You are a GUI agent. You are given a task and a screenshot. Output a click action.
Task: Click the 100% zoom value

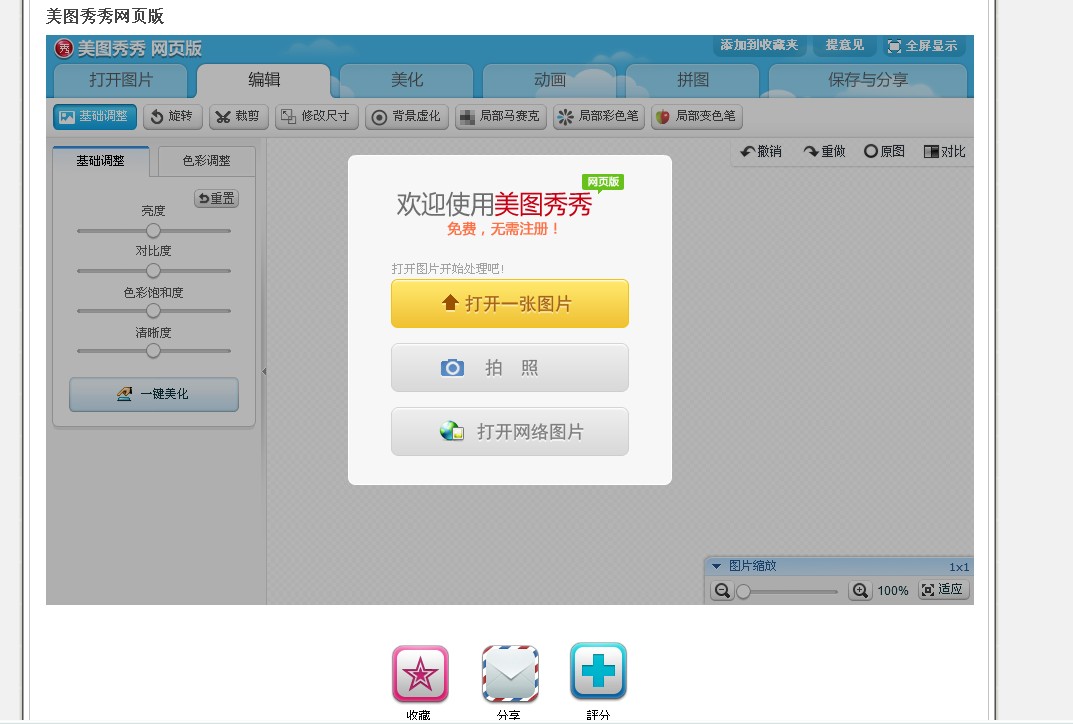click(x=893, y=591)
